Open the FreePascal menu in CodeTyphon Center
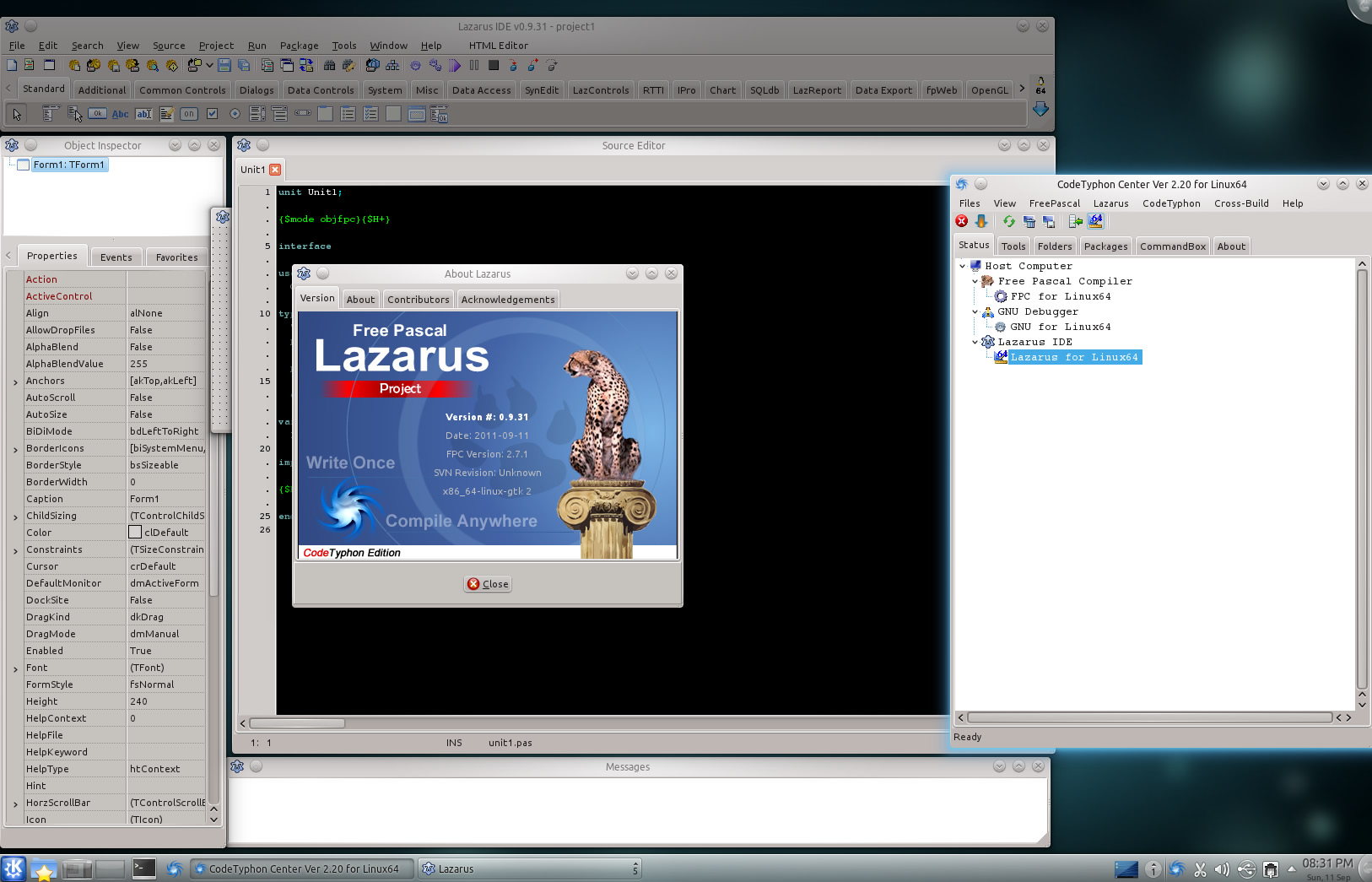 [1054, 203]
